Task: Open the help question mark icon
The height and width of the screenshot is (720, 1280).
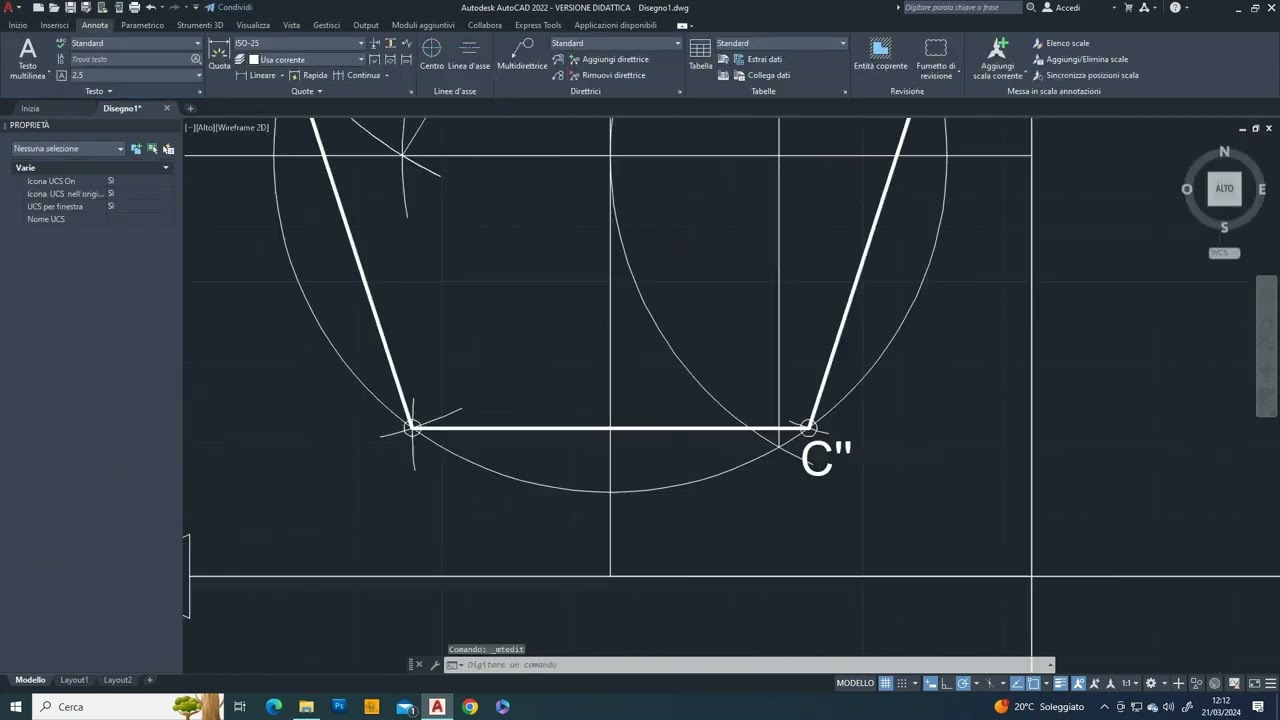Action: (x=1175, y=7)
